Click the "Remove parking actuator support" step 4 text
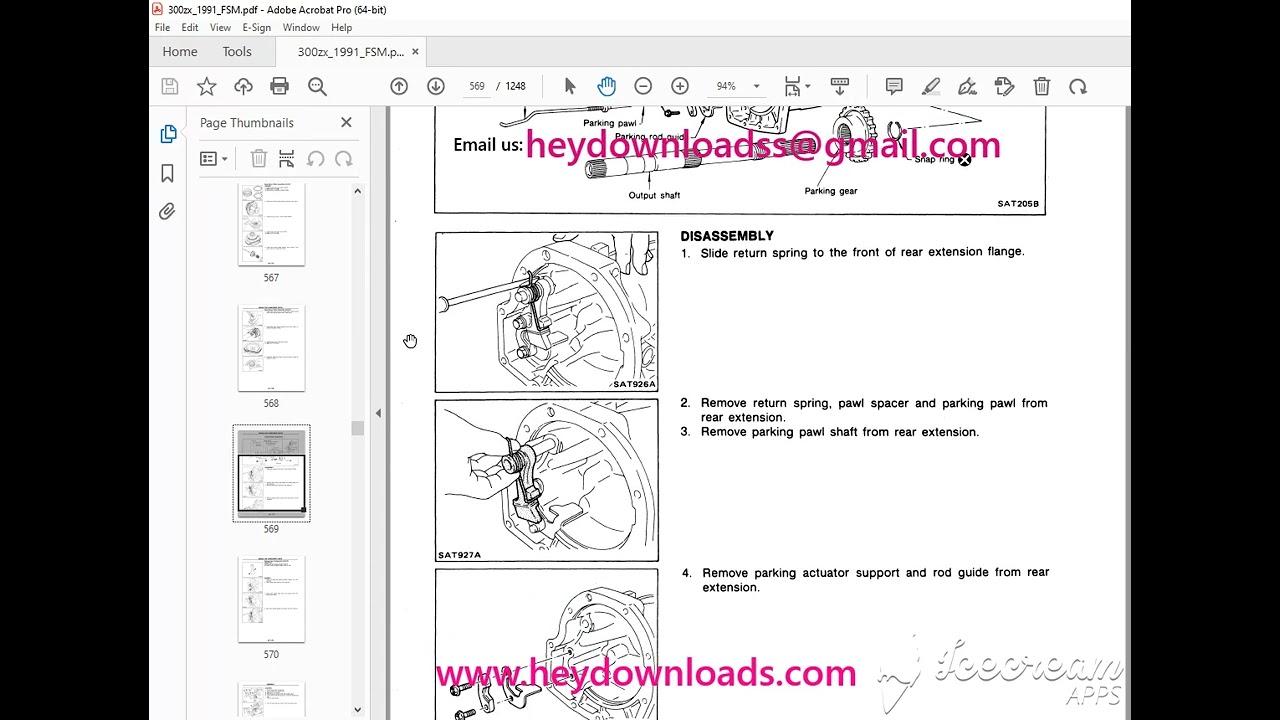This screenshot has width=1280, height=720. coord(875,580)
